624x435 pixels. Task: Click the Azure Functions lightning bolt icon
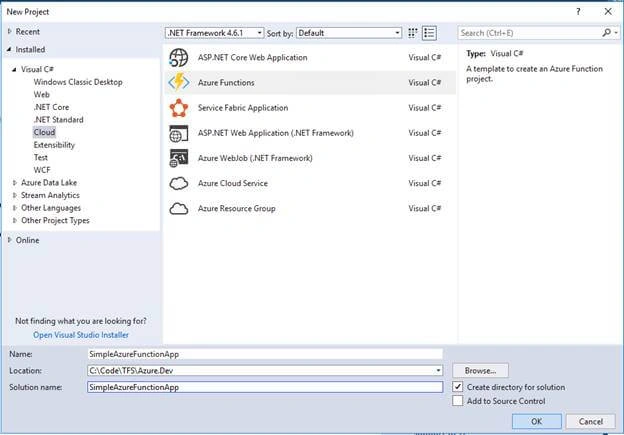[179, 82]
